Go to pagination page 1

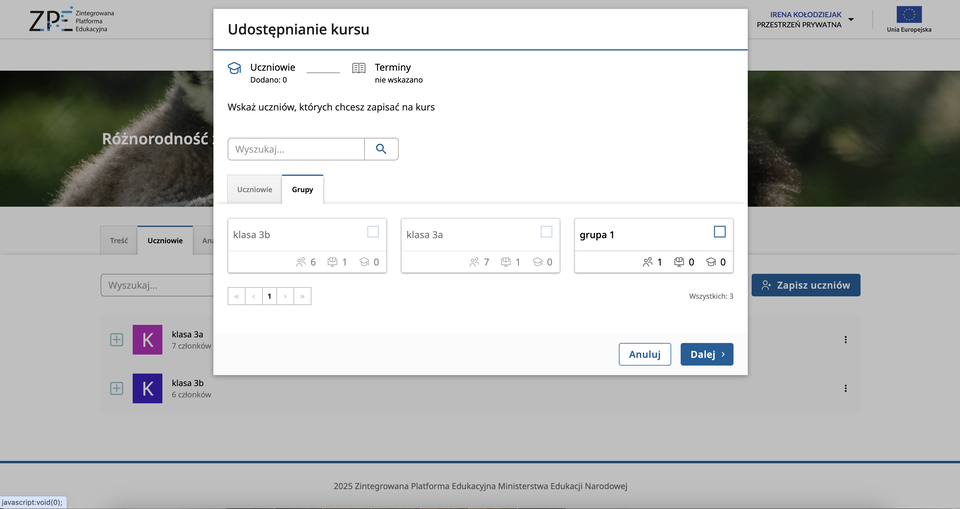pos(269,296)
